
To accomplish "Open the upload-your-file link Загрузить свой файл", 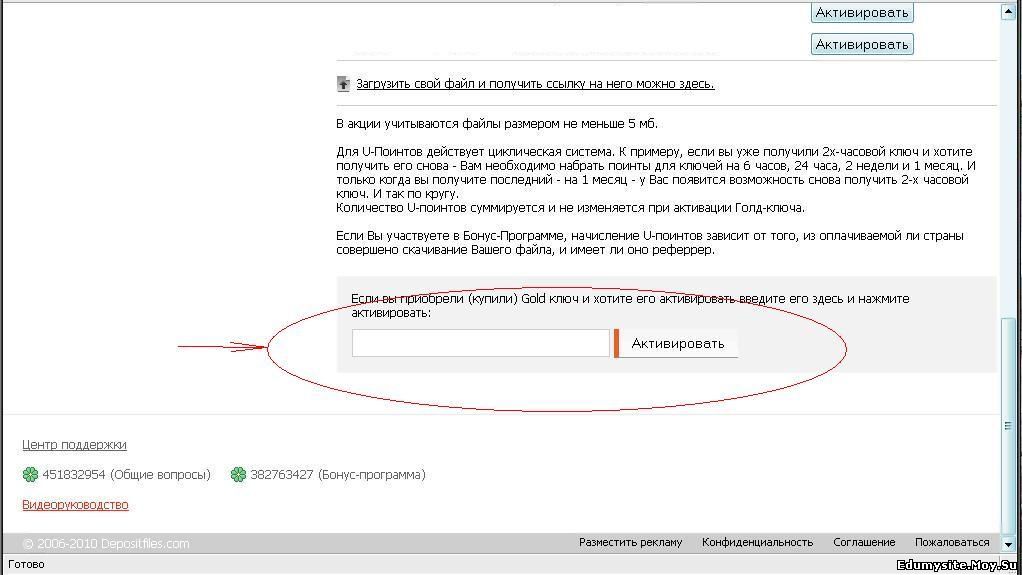I will click(535, 84).
